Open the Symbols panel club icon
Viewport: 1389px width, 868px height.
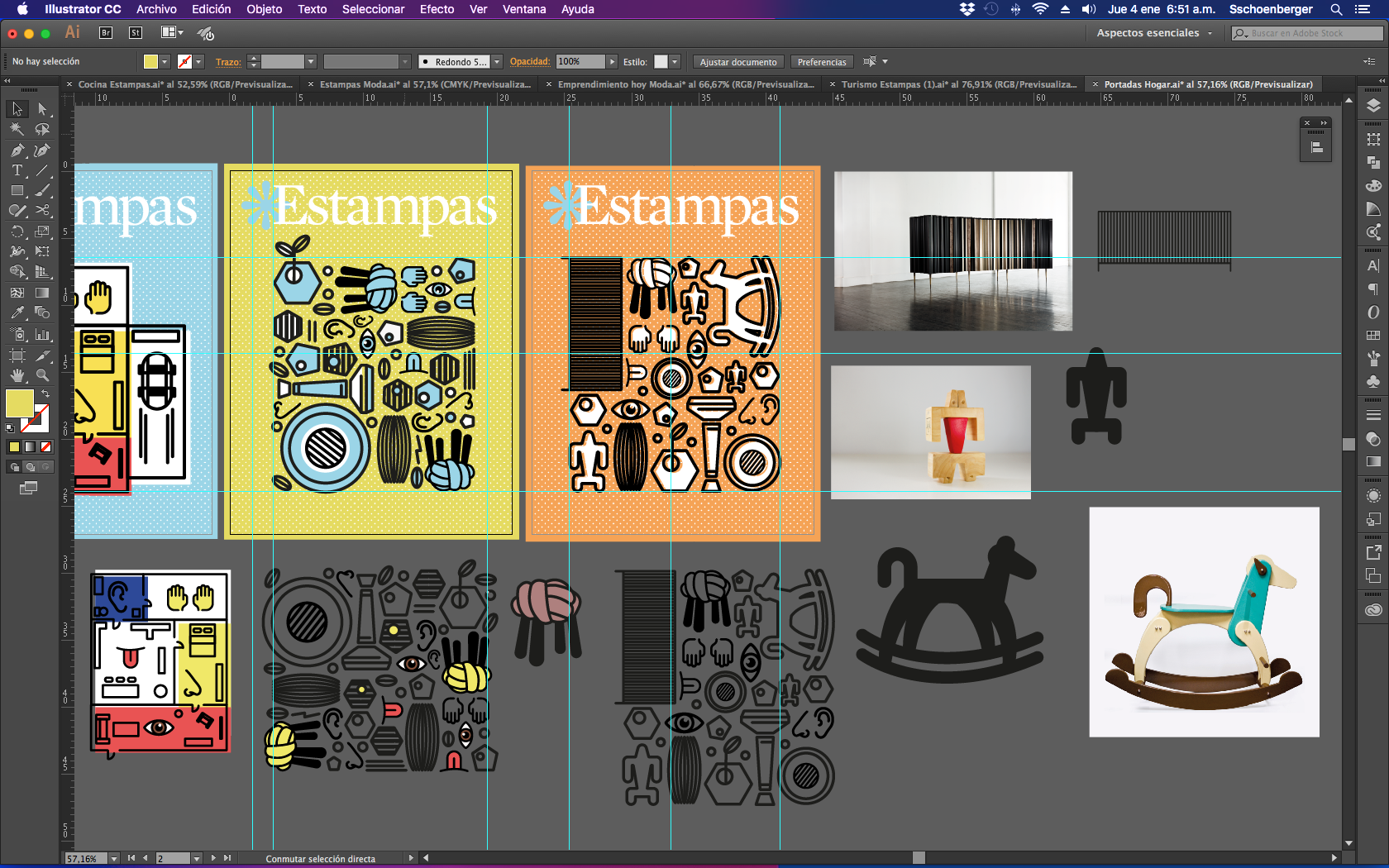1373,381
